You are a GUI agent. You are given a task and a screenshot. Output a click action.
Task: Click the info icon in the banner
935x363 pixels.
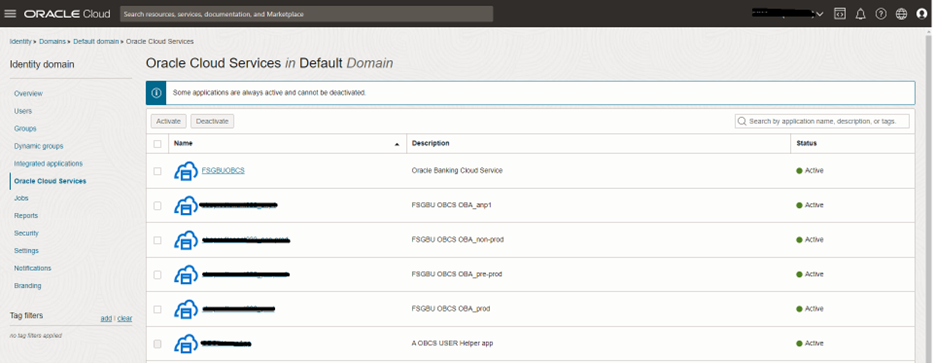point(156,93)
